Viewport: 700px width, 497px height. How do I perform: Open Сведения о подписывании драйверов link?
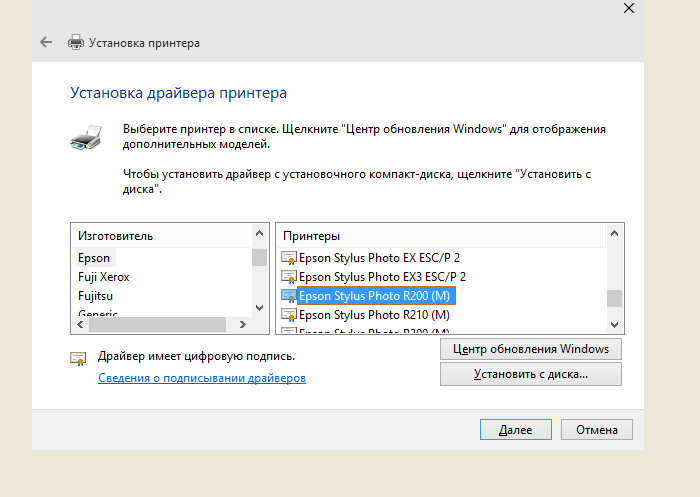click(202, 378)
